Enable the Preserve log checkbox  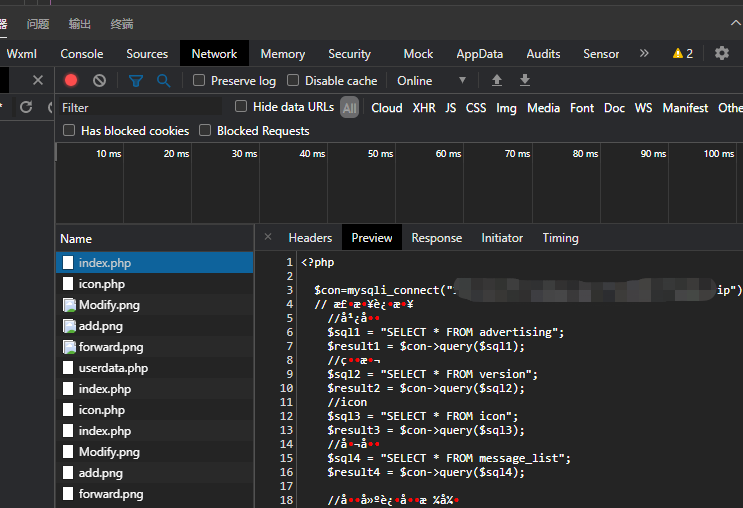point(199,80)
